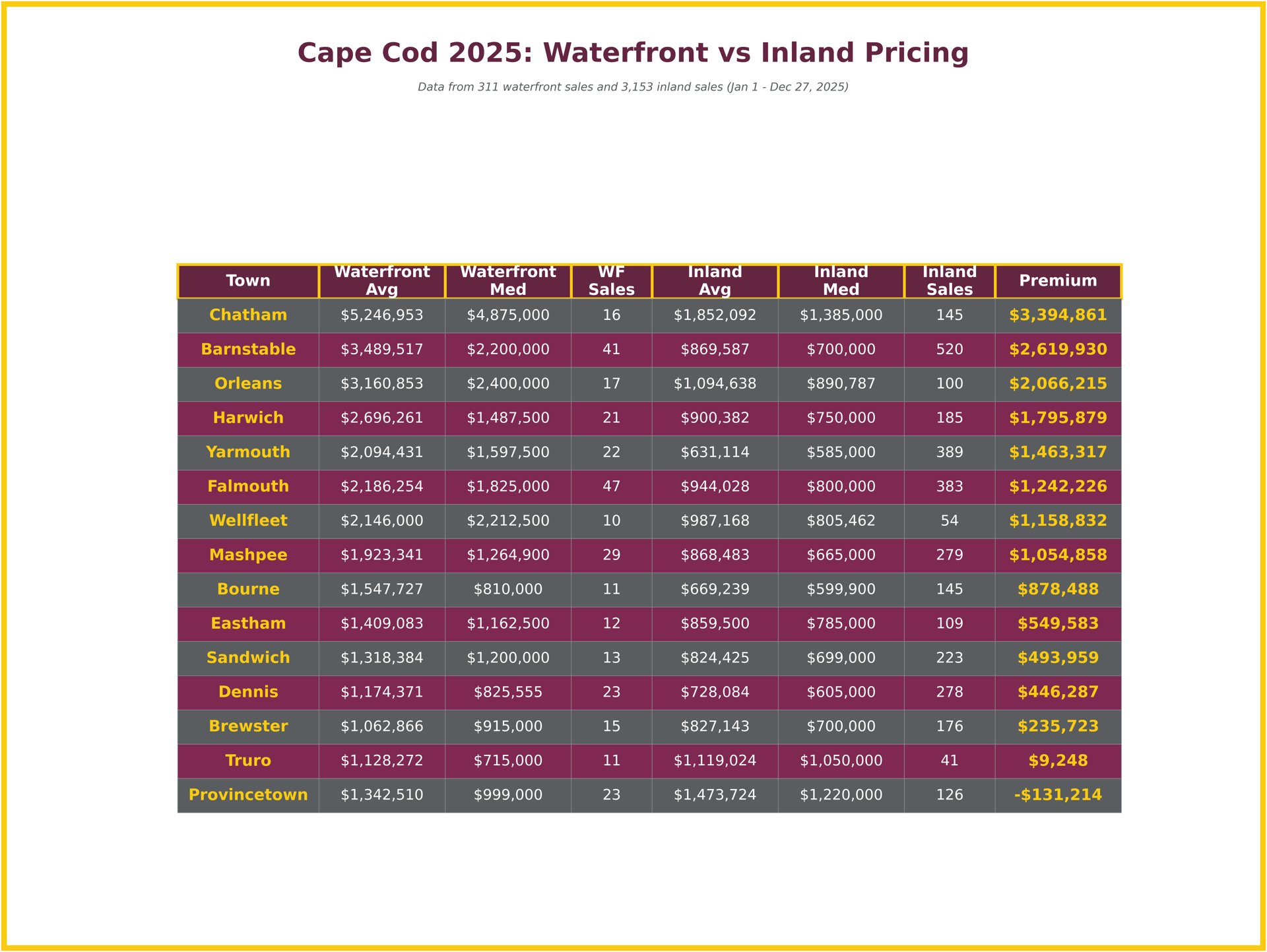Select Barnstable's inland sales count 520

(x=949, y=350)
